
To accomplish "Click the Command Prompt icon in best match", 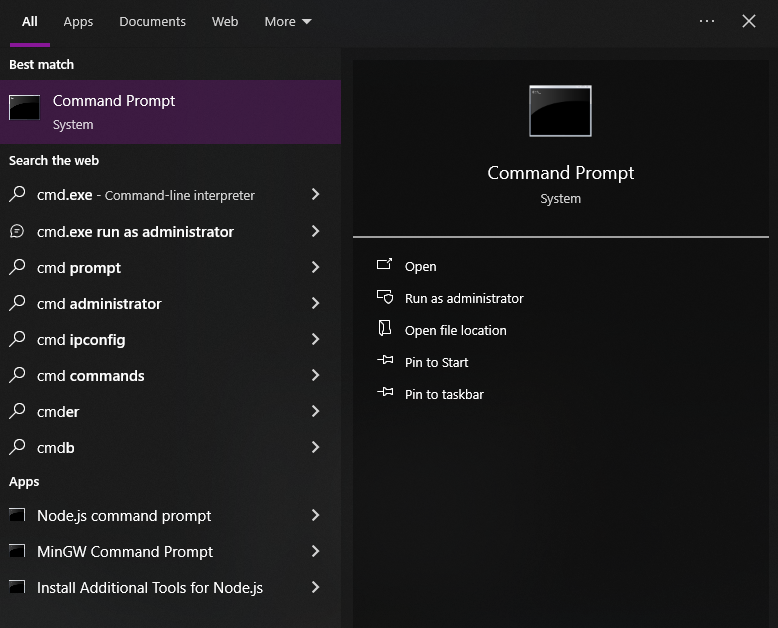I will coord(24,107).
